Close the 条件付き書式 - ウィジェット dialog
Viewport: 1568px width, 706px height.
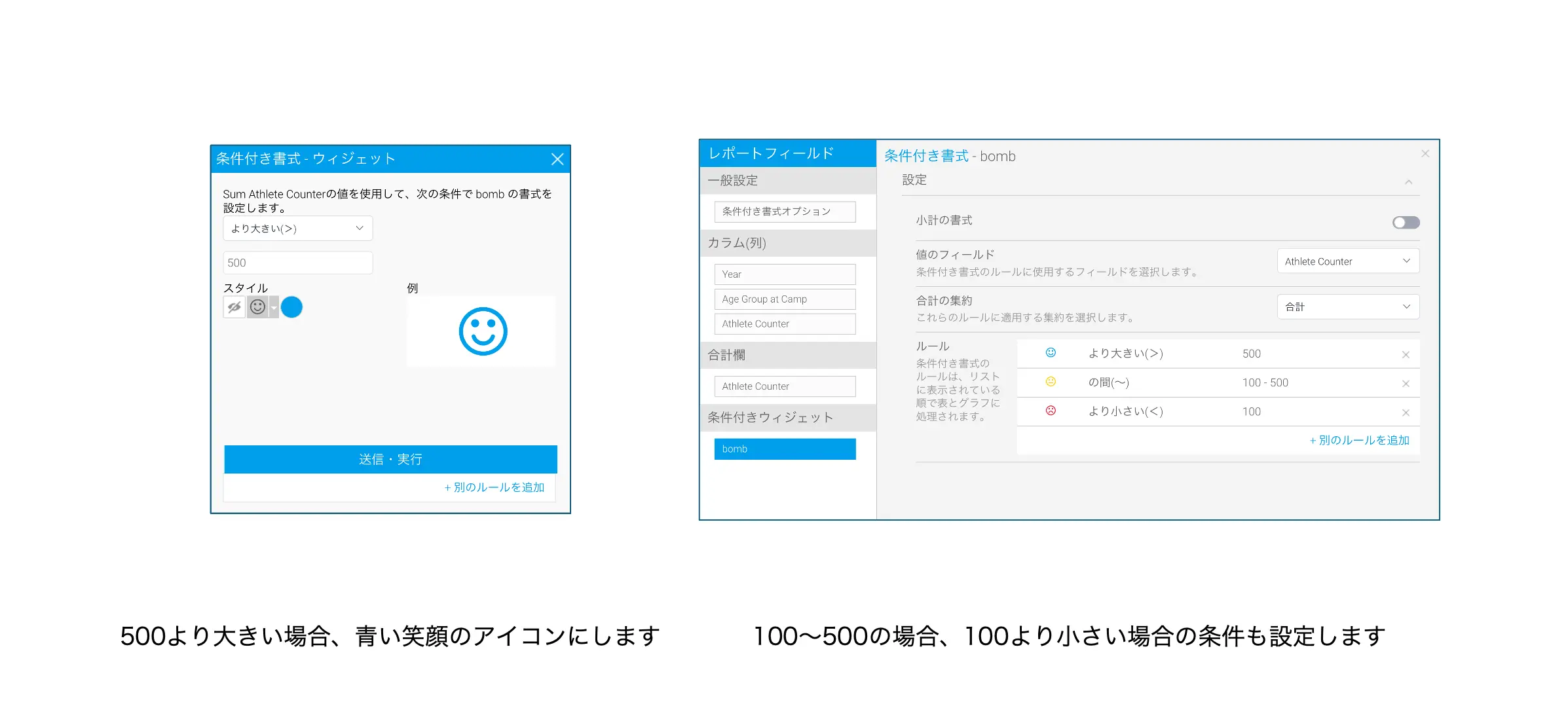coord(557,159)
